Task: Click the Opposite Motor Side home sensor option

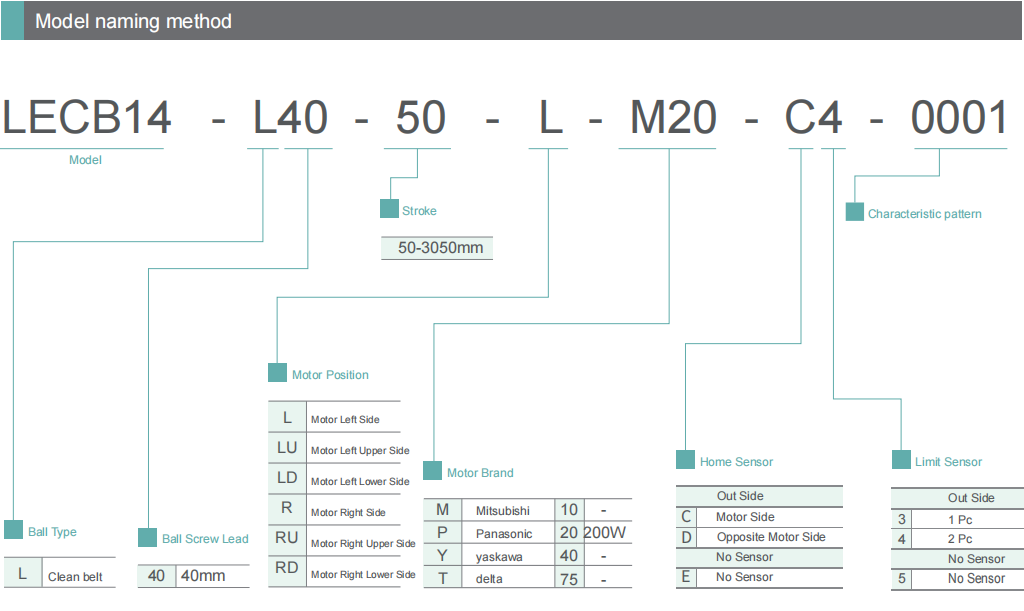Action: [771, 537]
